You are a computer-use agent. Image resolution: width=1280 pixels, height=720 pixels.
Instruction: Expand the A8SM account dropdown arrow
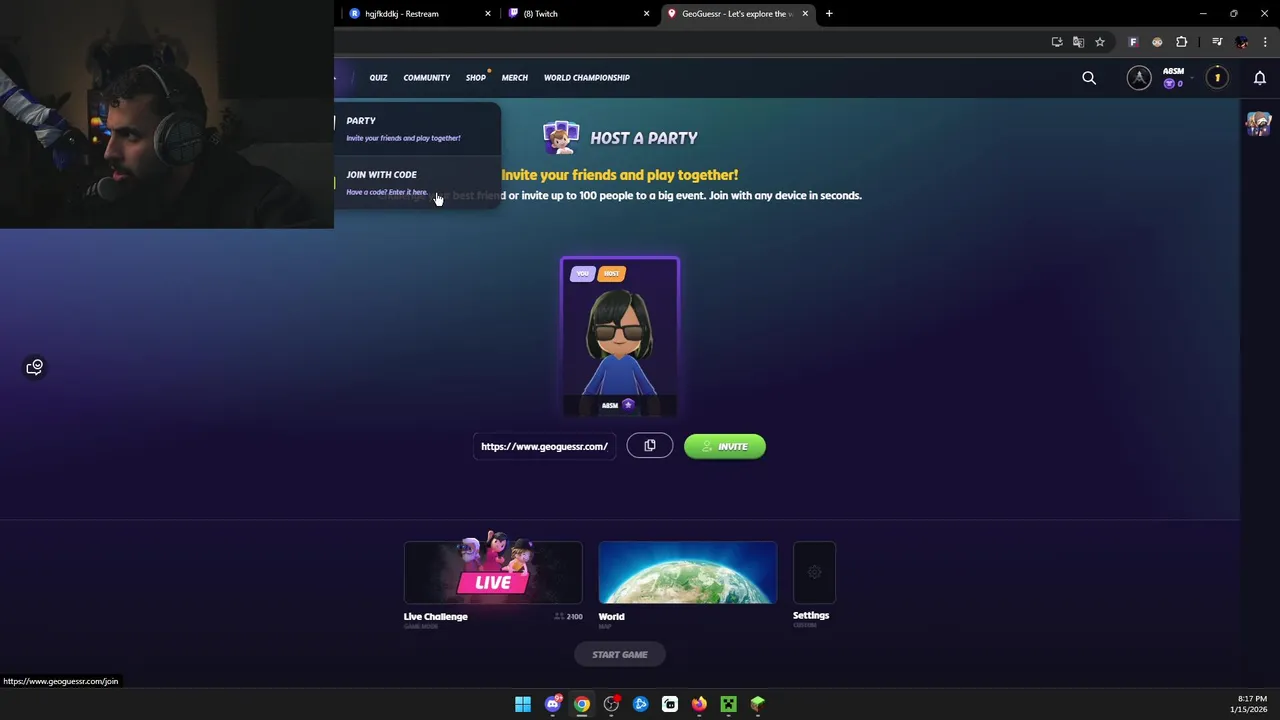click(1192, 78)
